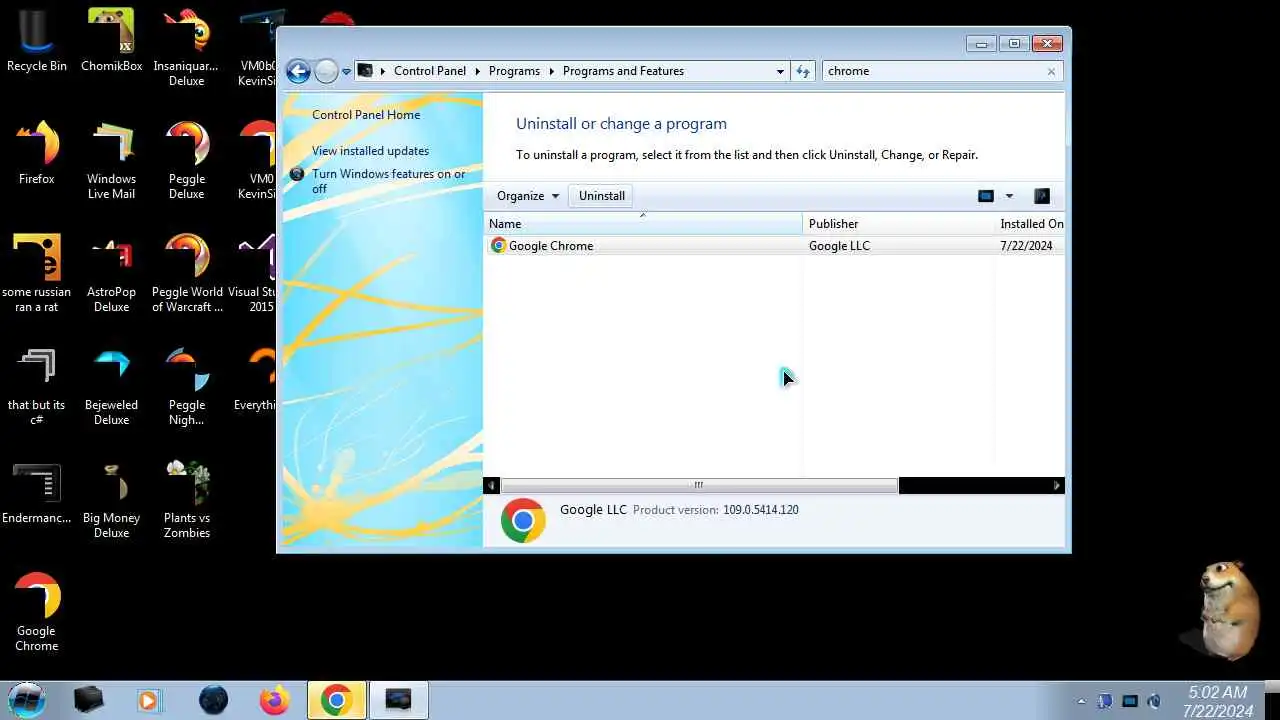Sort by the Name column header
Screen dimensions: 1280x720
pyautogui.click(x=643, y=224)
